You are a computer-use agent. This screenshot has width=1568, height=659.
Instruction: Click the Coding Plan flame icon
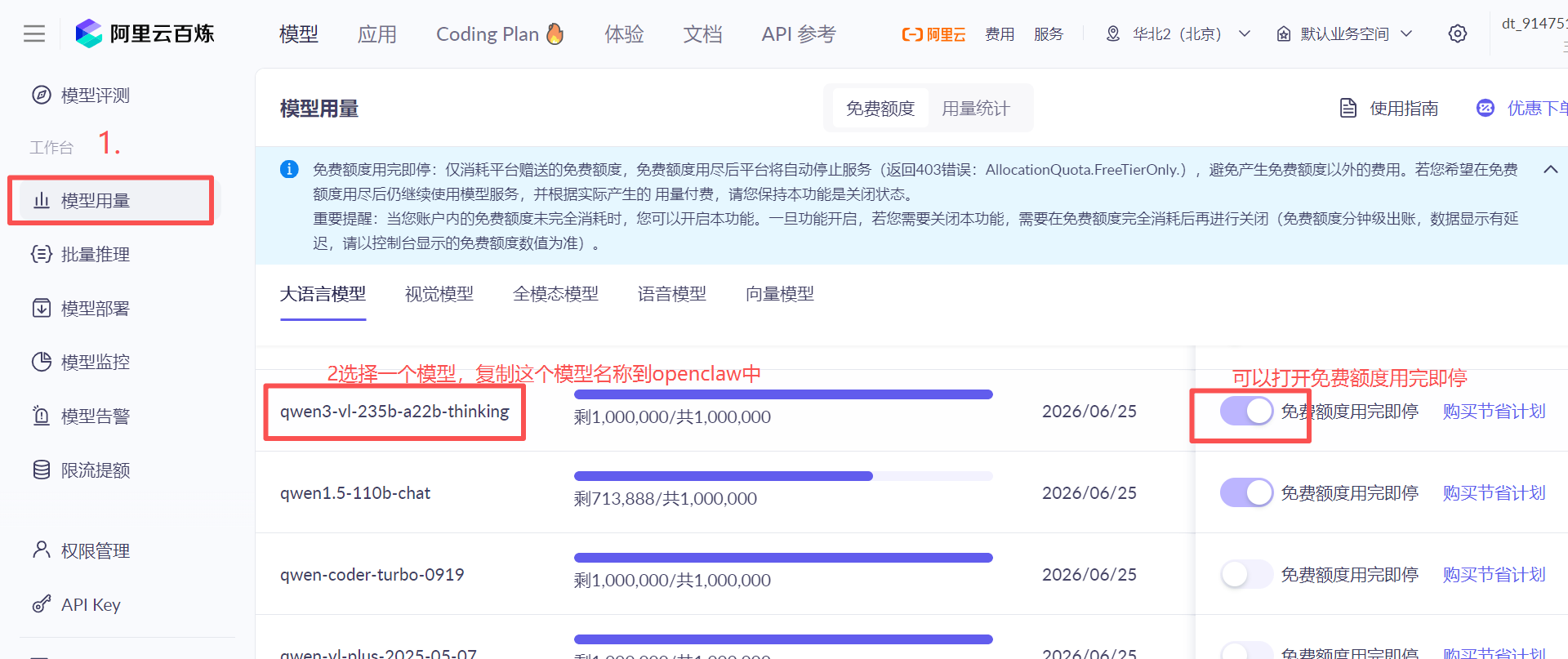555,33
